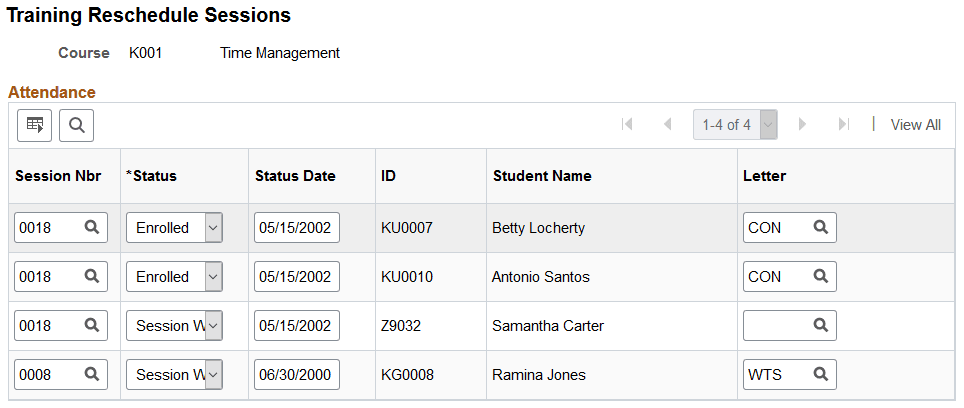
Task: Show the next row in the grid
Action: (802, 125)
